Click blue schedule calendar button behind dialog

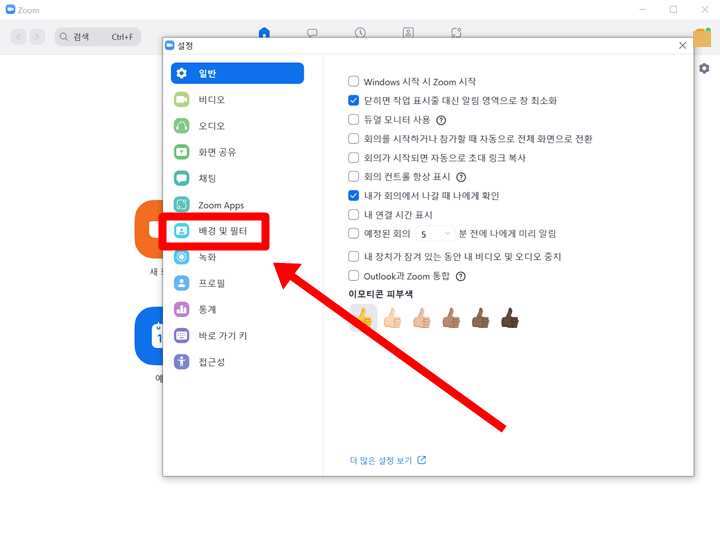click(149, 336)
